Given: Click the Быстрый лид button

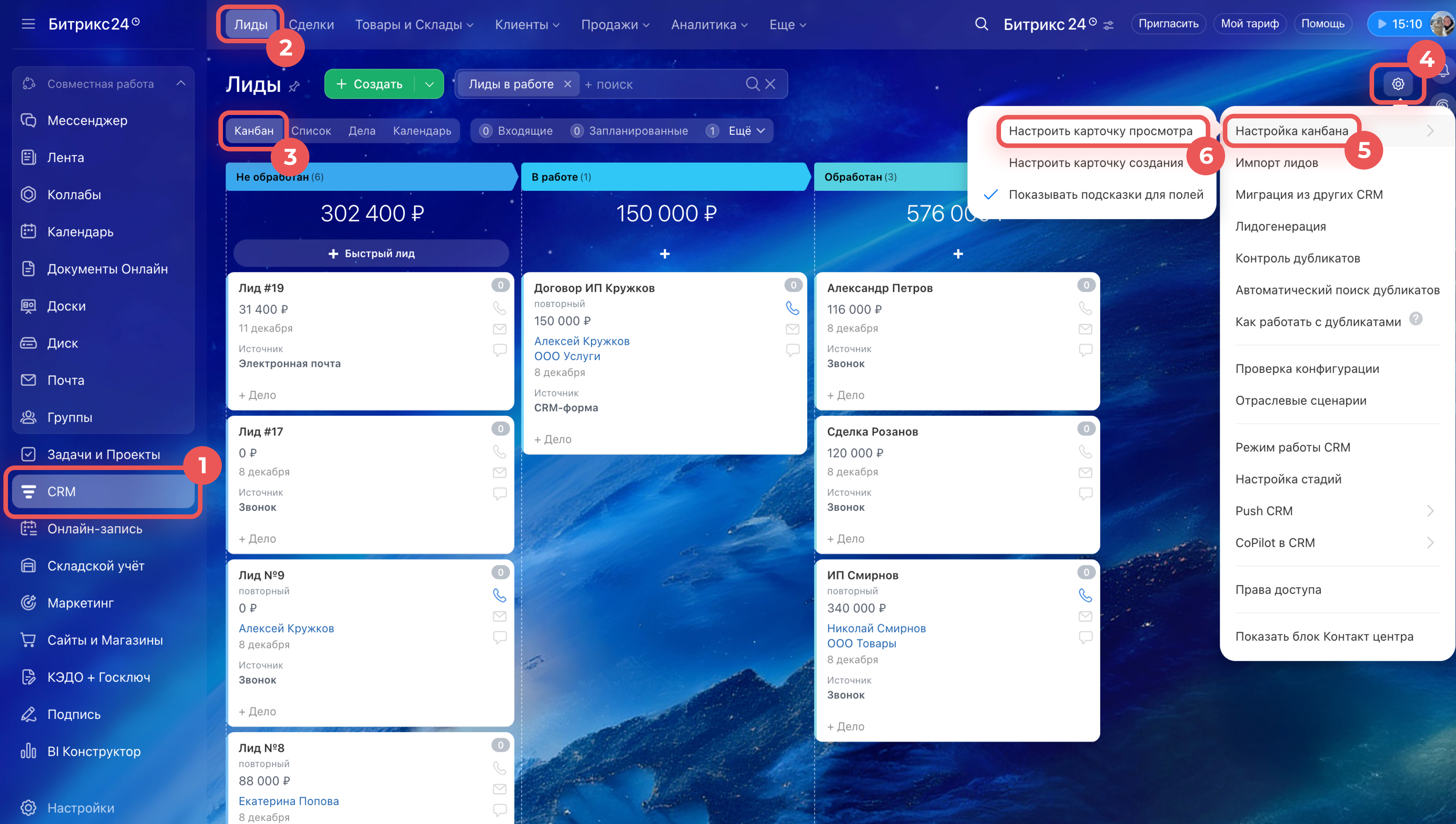Looking at the screenshot, I should (x=371, y=253).
